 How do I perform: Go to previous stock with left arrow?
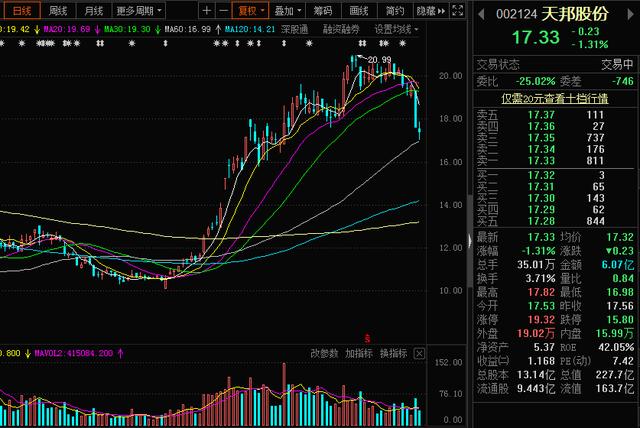[x=481, y=14]
